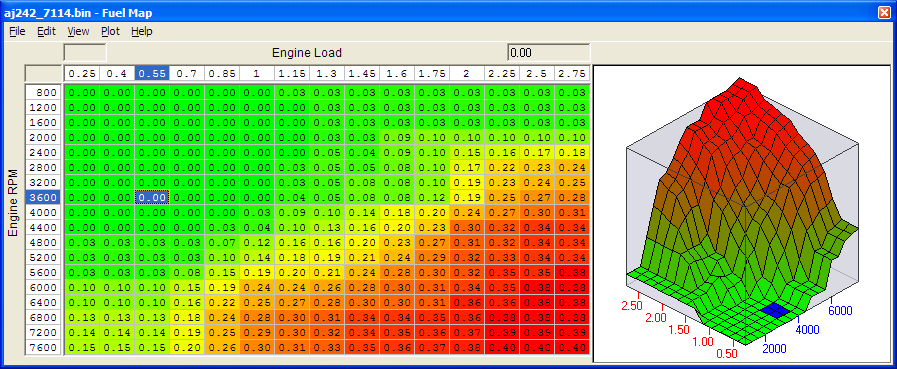897x369 pixels.
Task: Select the 0.7 engine load column header
Action: click(x=186, y=73)
